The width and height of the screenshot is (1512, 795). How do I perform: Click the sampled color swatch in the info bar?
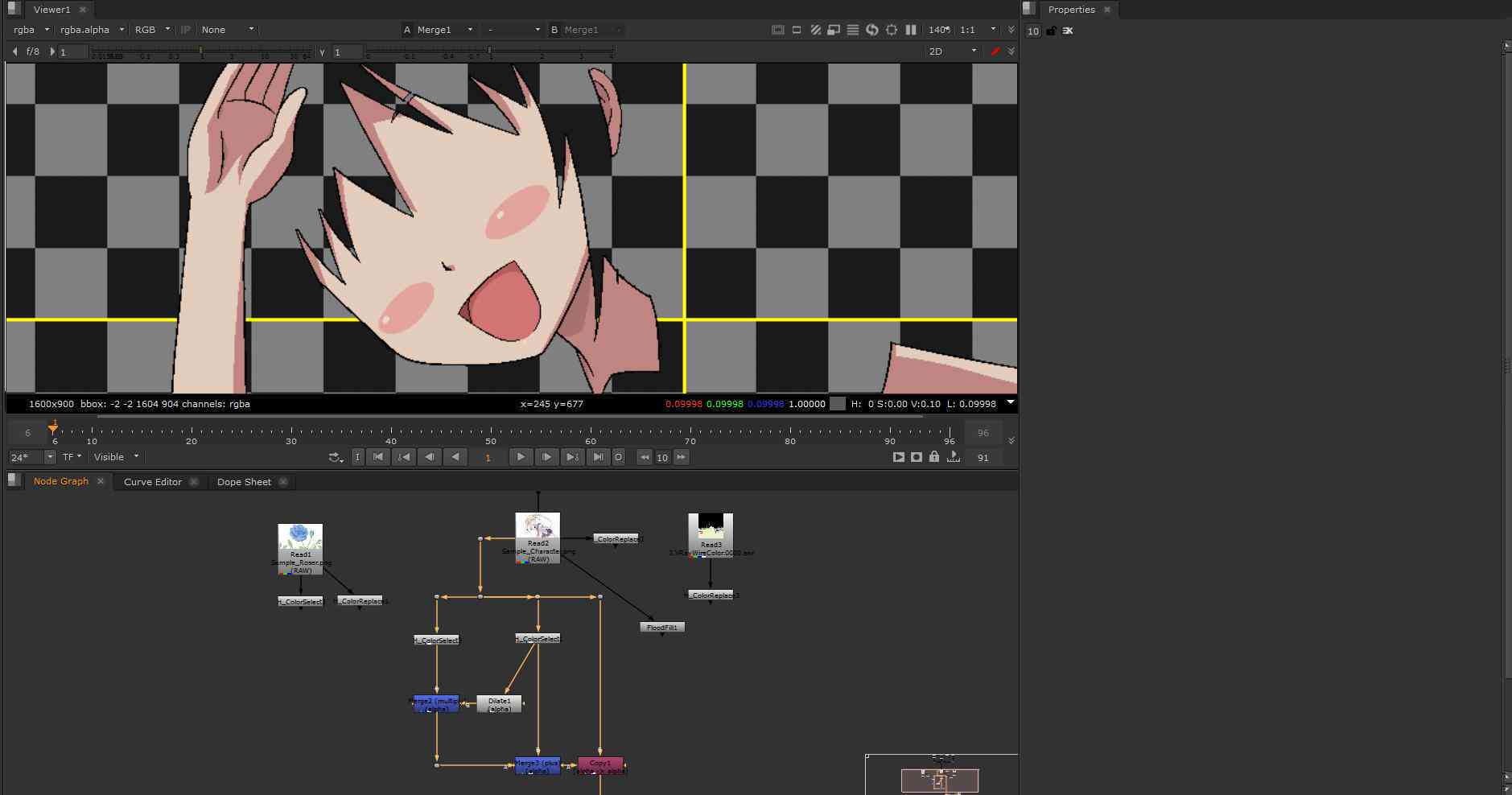click(838, 404)
